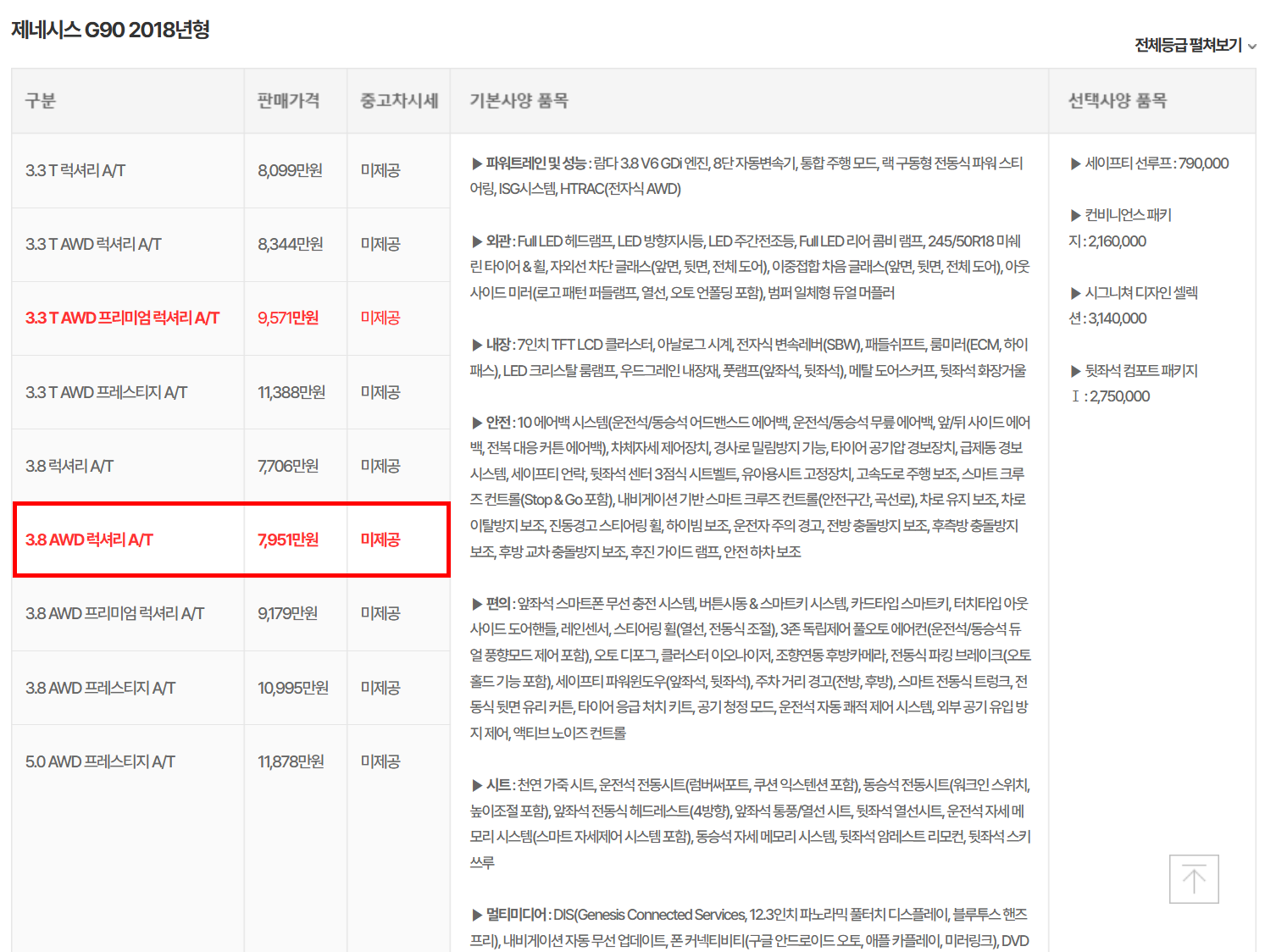Select 3.3 T AWD 프리미엄 럭셔리 A/T trim
The width and height of the screenshot is (1265, 952).
point(122,318)
